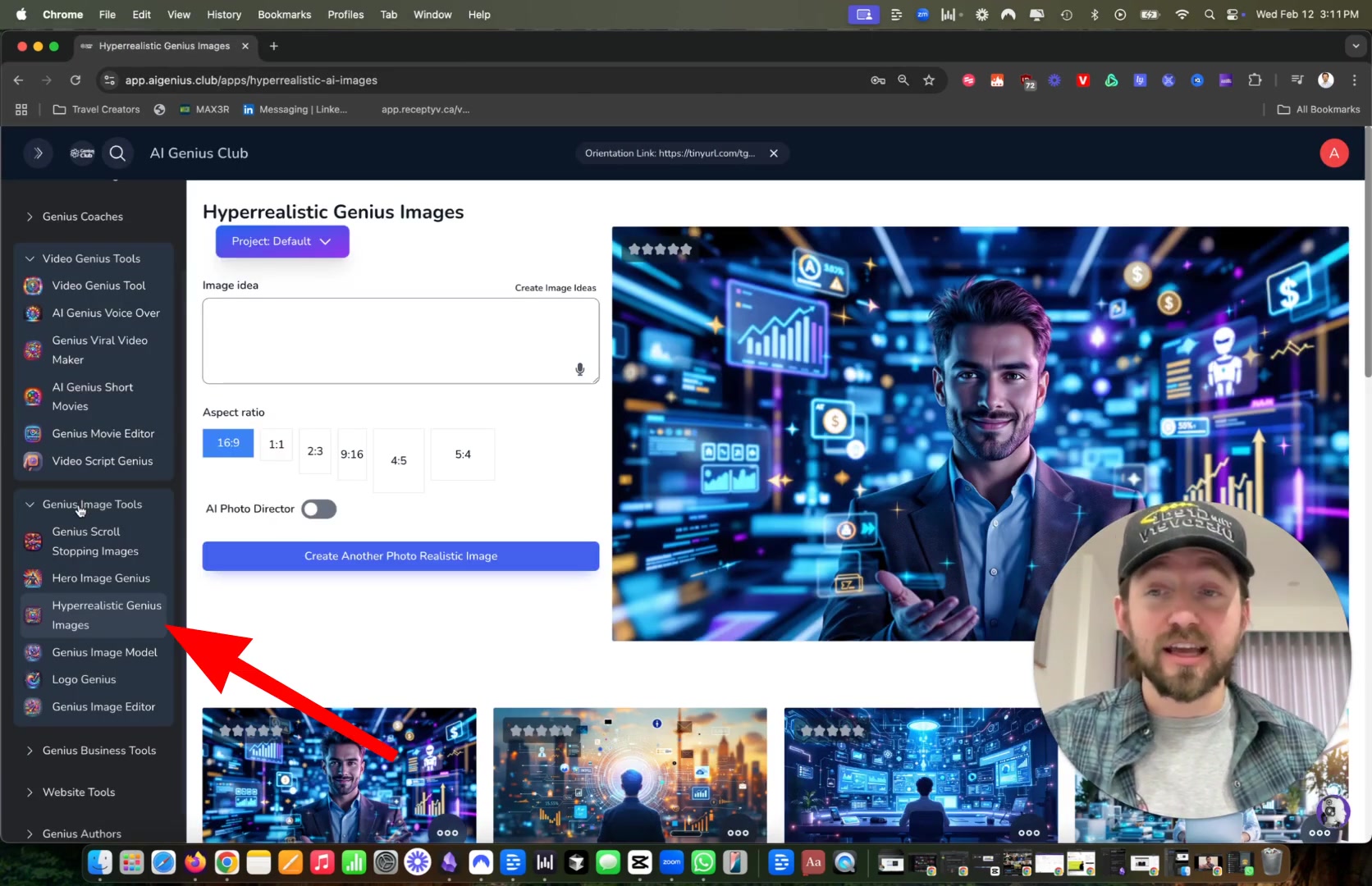The height and width of the screenshot is (886, 1372).
Task: Click the microphone icon in Image idea box
Action: click(x=580, y=369)
